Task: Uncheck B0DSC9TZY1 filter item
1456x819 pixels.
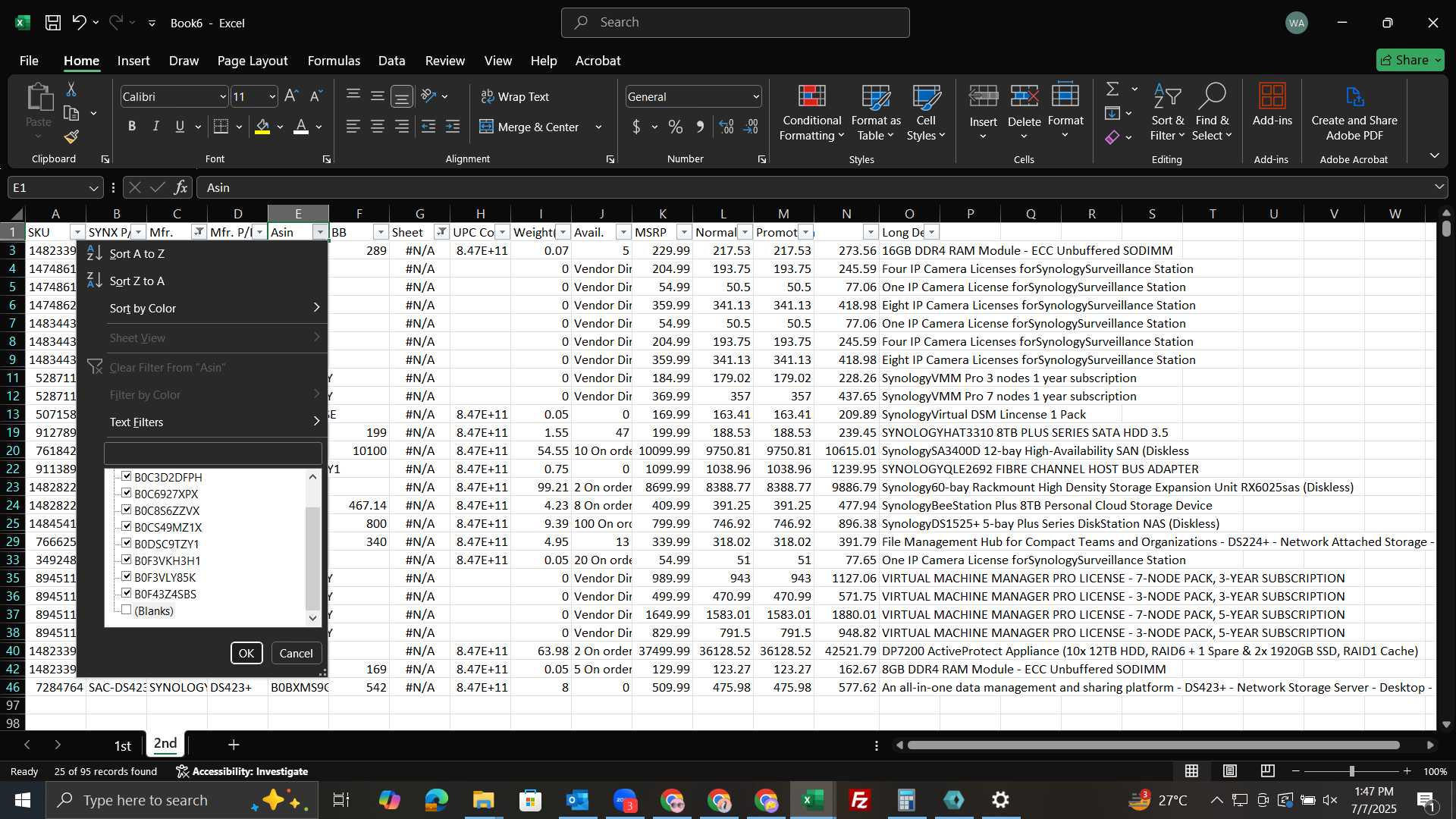Action: (127, 543)
